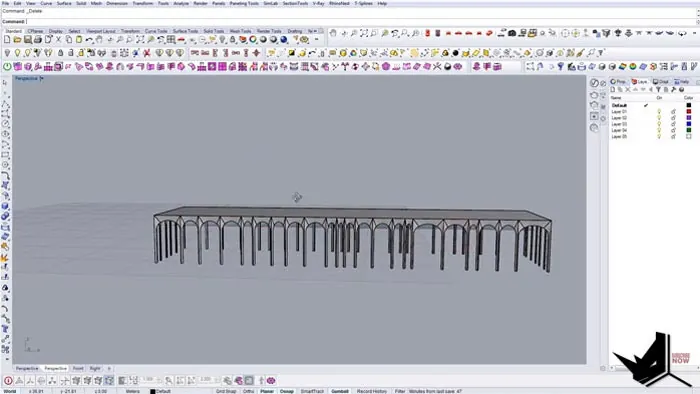Viewport: 700px width, 394px height.
Task: Click the Zoom Extents icon
Action: tap(140, 40)
